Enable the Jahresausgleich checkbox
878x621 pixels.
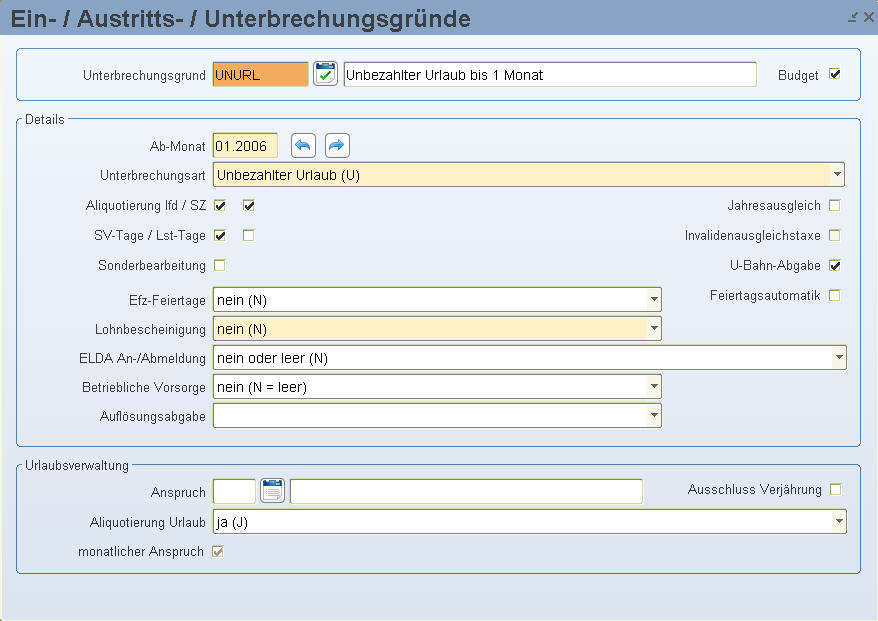point(835,206)
